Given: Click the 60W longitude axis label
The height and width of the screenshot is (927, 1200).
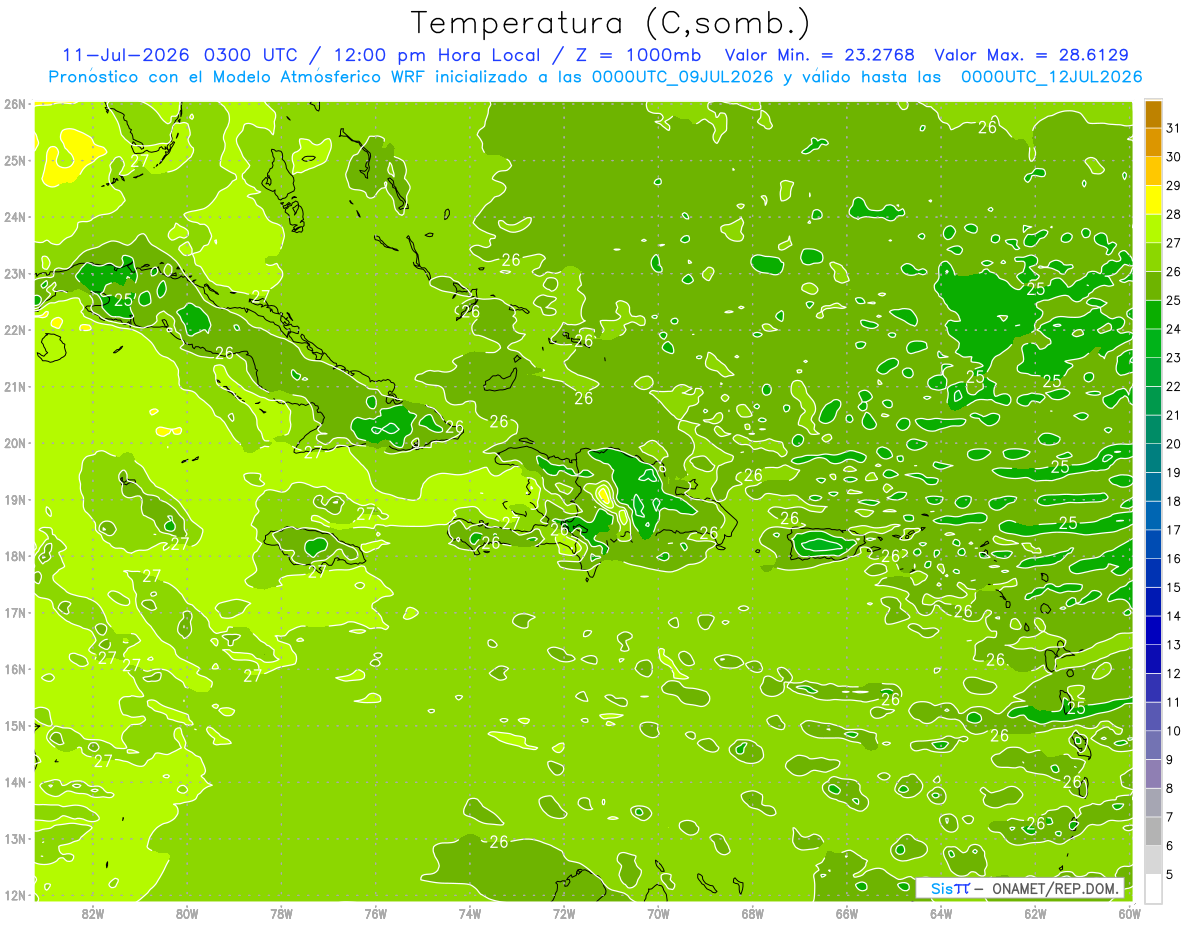Looking at the screenshot, I should click(1130, 914).
